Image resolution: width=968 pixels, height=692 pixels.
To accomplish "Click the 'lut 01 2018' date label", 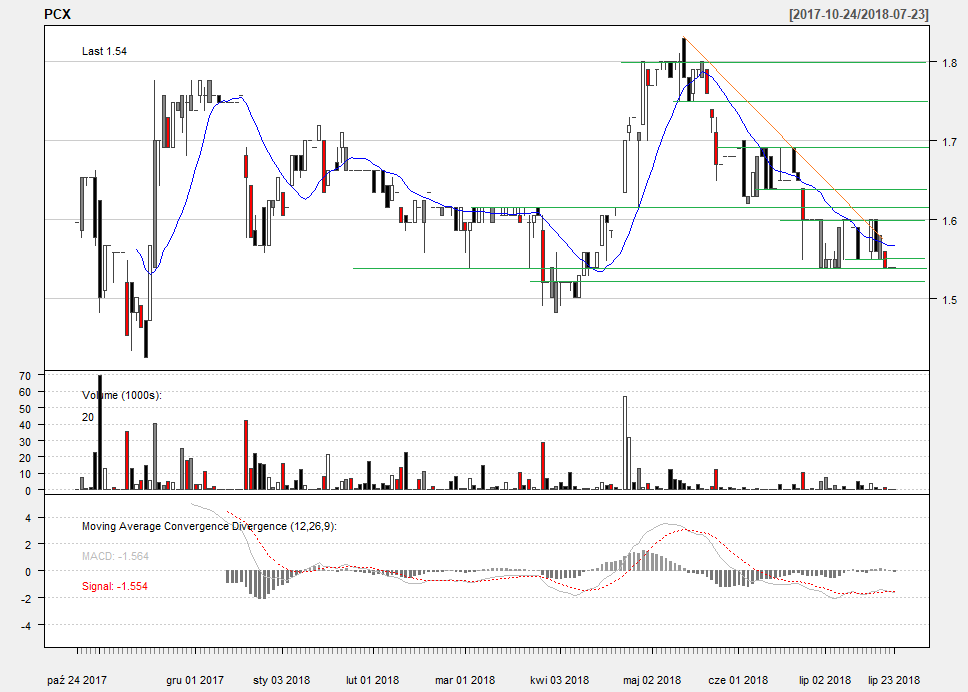I will click(372, 680).
